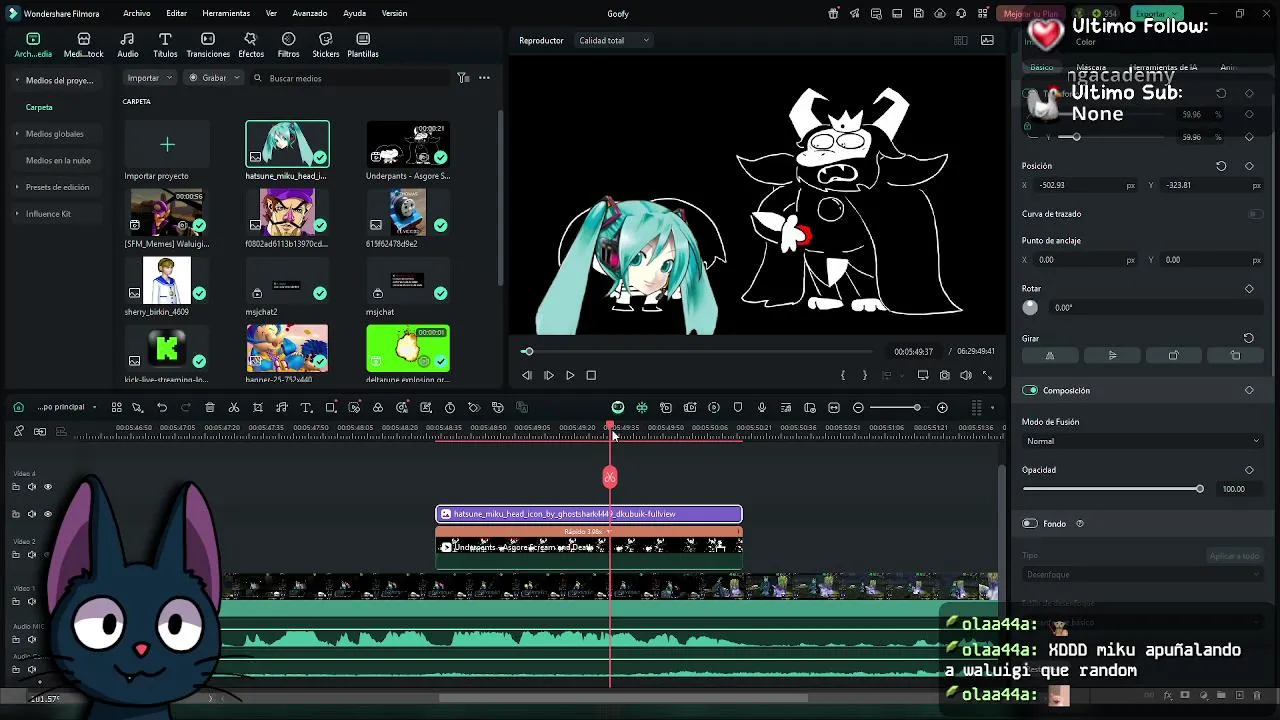This screenshot has height=720, width=1280.
Task: Stop playback with the square stop button
Action: coord(591,375)
